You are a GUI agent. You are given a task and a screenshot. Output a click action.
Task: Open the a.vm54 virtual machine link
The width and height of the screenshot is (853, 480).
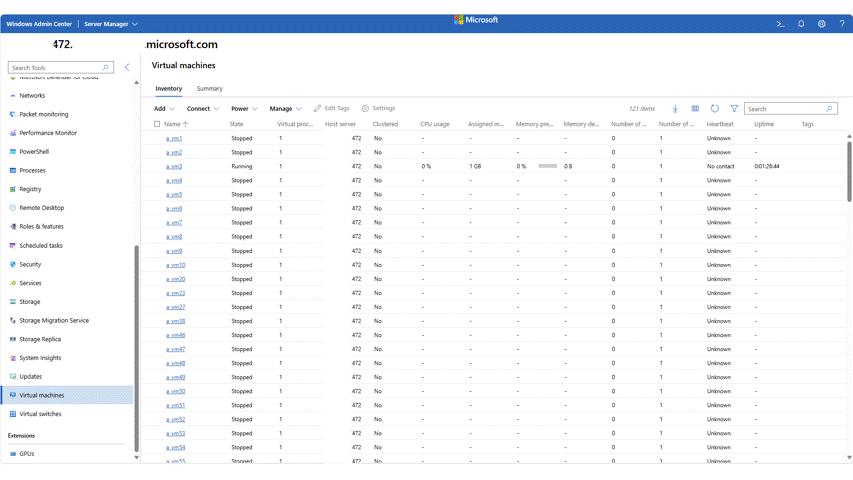(x=176, y=447)
